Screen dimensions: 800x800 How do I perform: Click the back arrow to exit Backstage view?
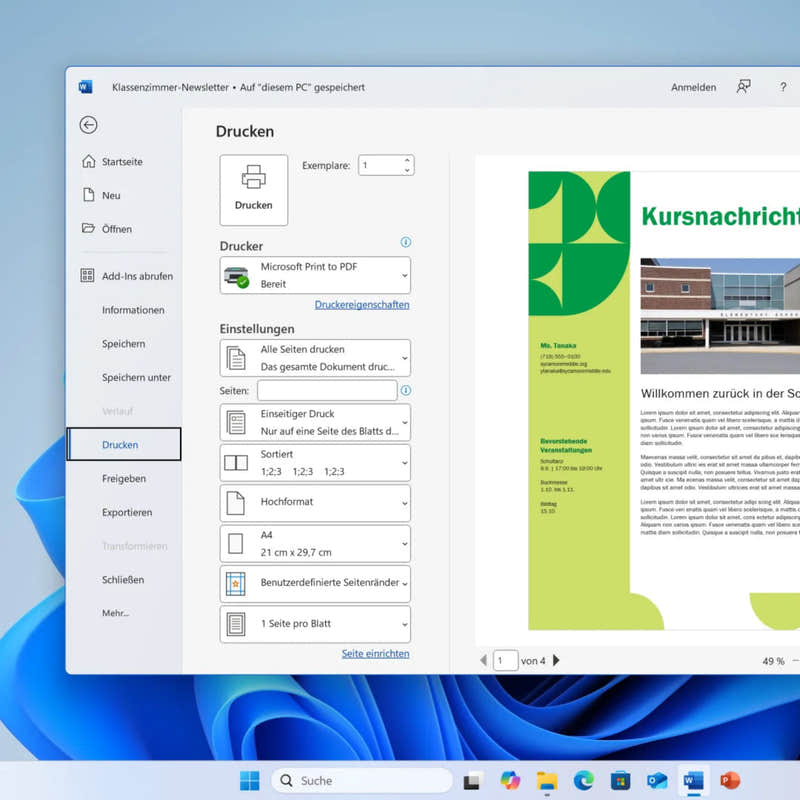tap(88, 124)
